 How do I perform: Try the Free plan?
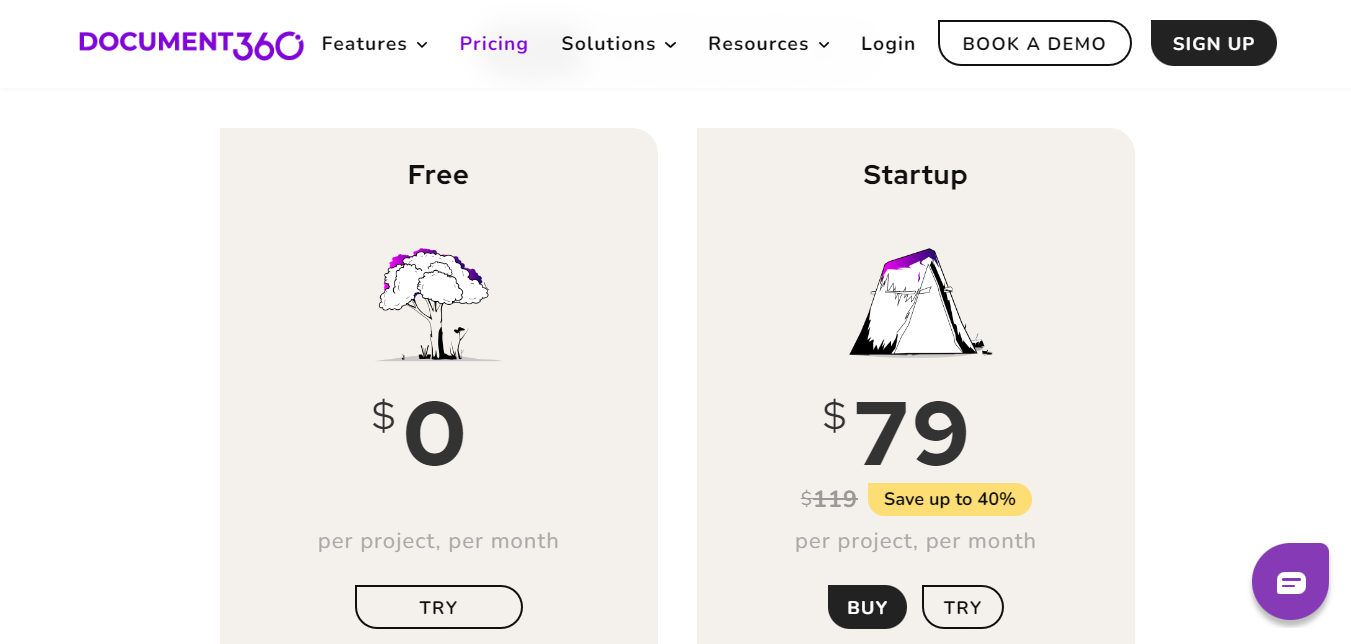pos(438,607)
